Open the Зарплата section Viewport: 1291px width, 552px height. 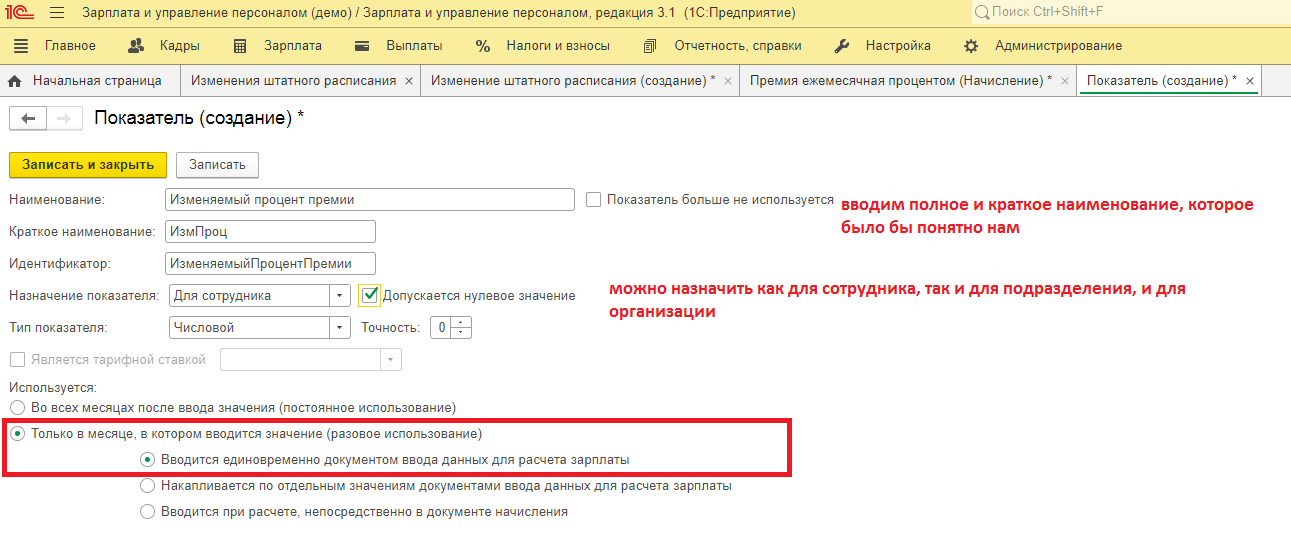[293, 46]
